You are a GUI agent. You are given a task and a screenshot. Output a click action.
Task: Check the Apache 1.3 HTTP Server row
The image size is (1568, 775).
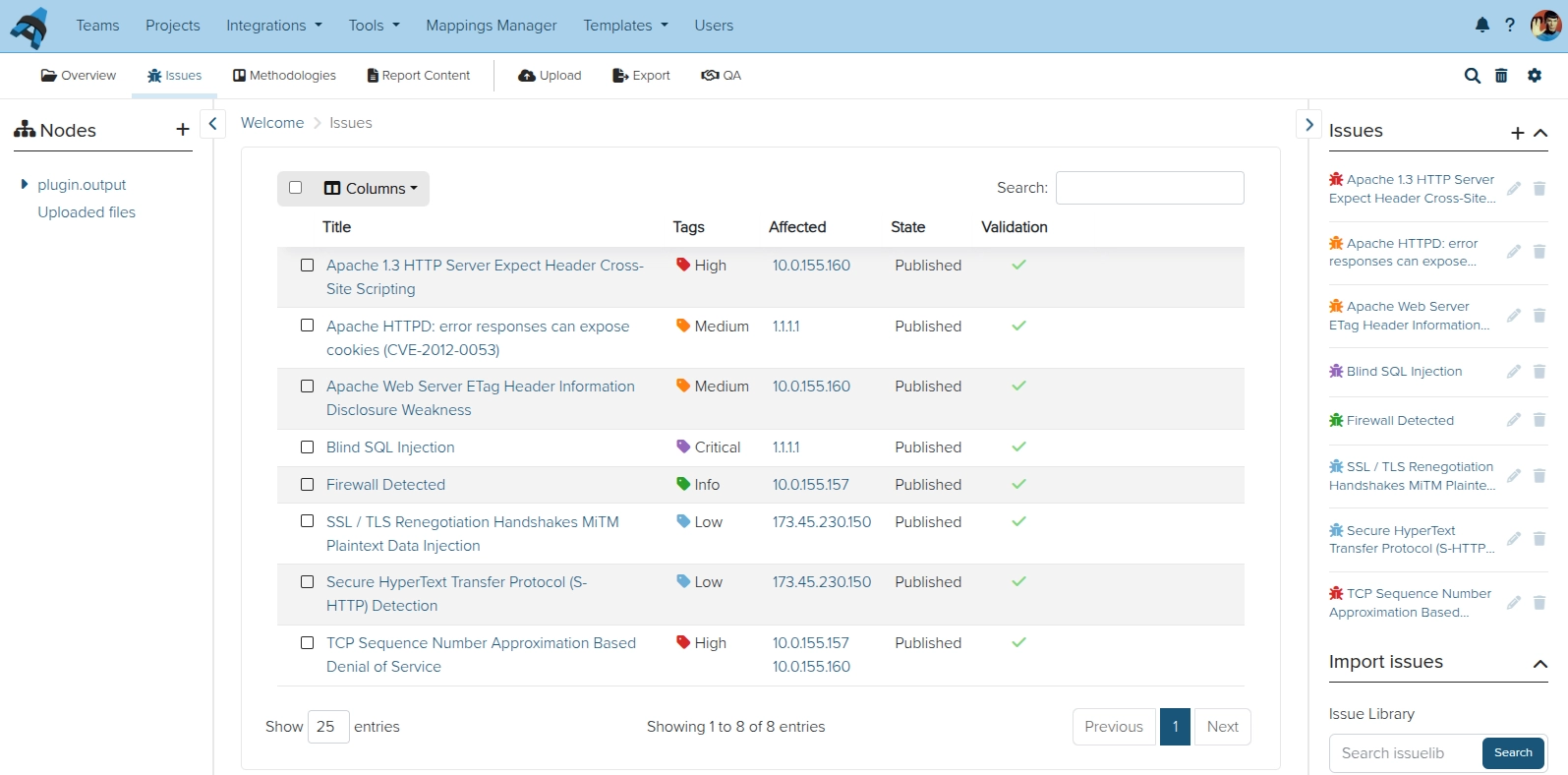(x=307, y=266)
